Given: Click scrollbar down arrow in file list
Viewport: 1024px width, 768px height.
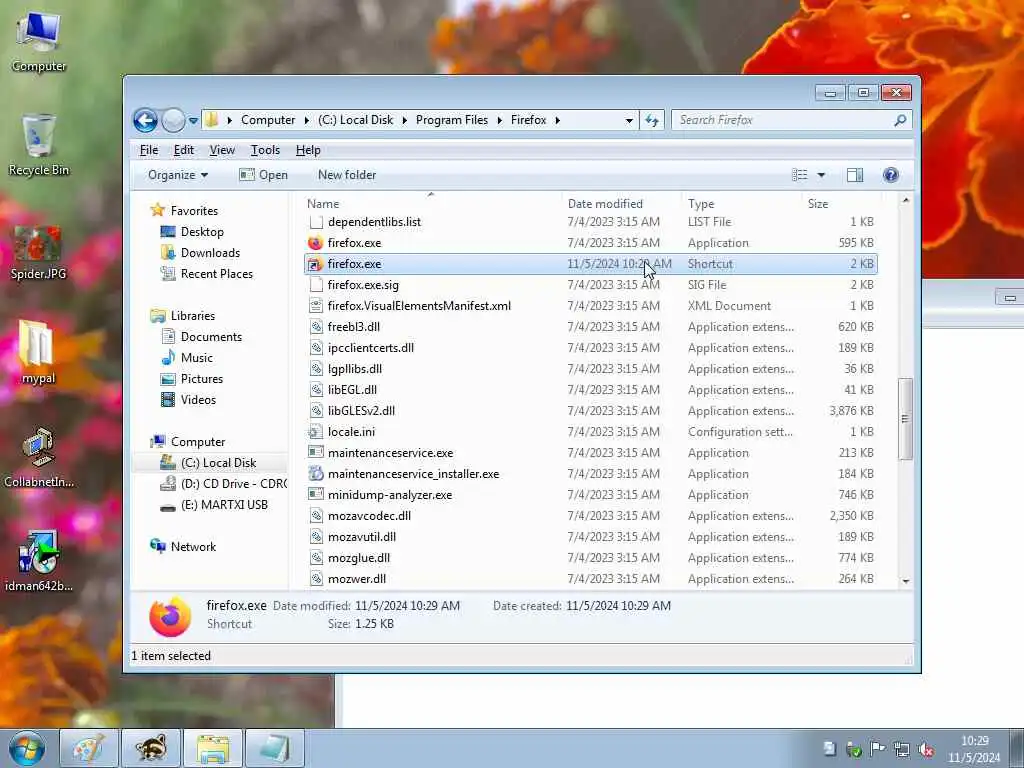Looking at the screenshot, I should pyautogui.click(x=905, y=581).
